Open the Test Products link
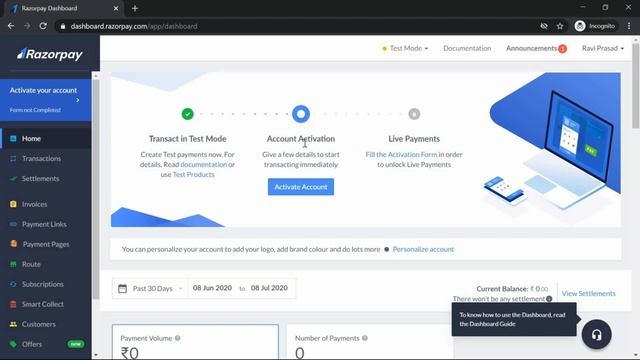 click(x=193, y=174)
